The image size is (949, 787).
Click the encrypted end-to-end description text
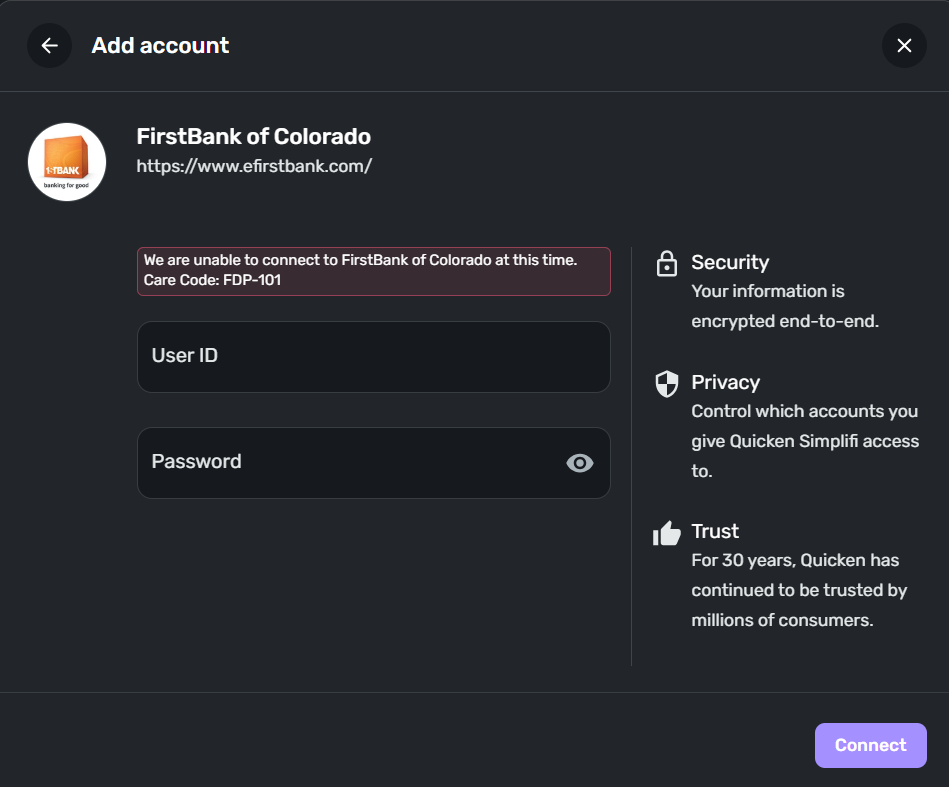784,307
